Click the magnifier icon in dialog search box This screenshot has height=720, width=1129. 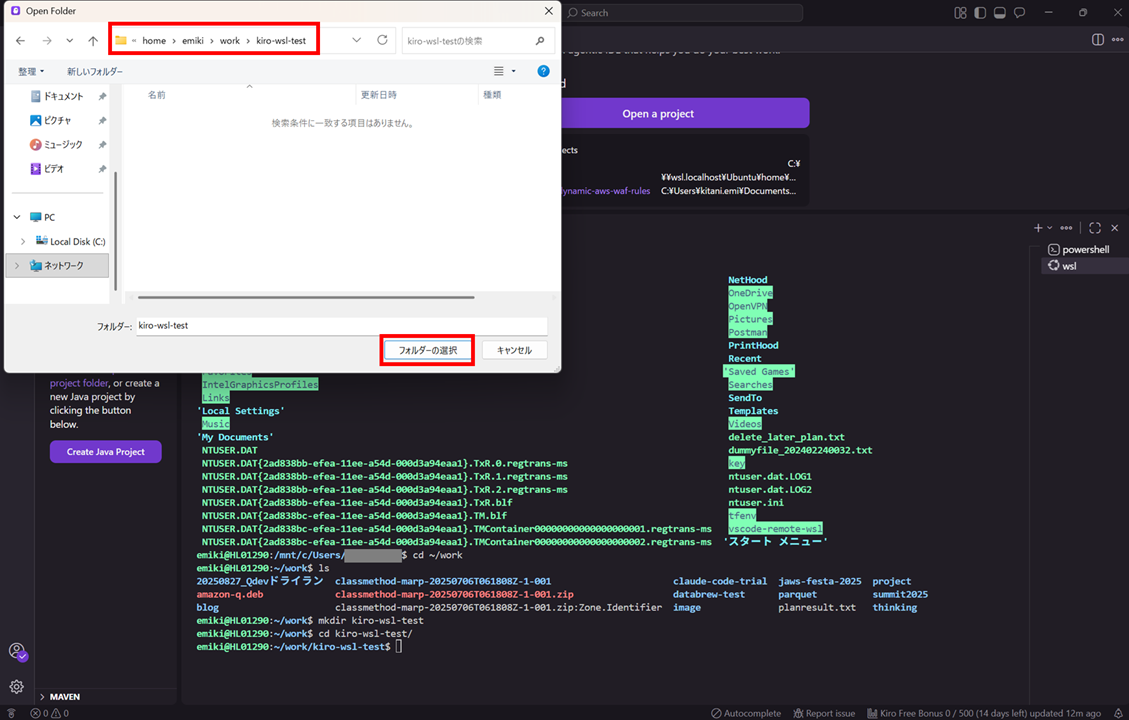(x=540, y=41)
